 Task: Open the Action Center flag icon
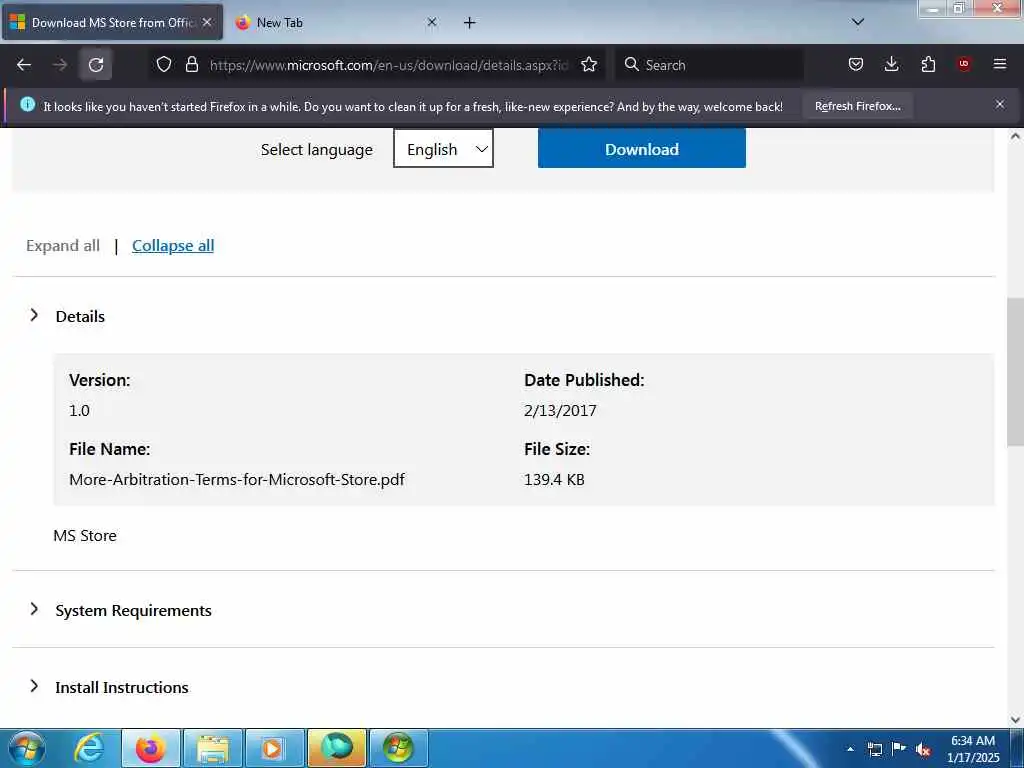(x=899, y=748)
